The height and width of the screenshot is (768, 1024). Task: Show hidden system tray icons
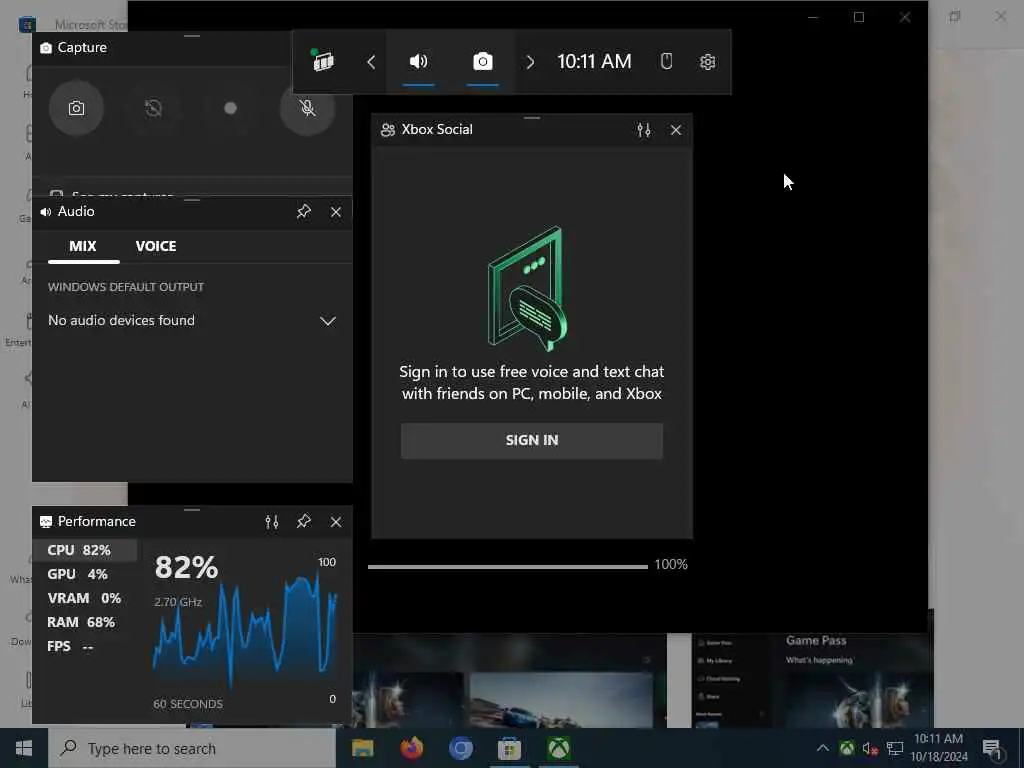click(x=823, y=748)
